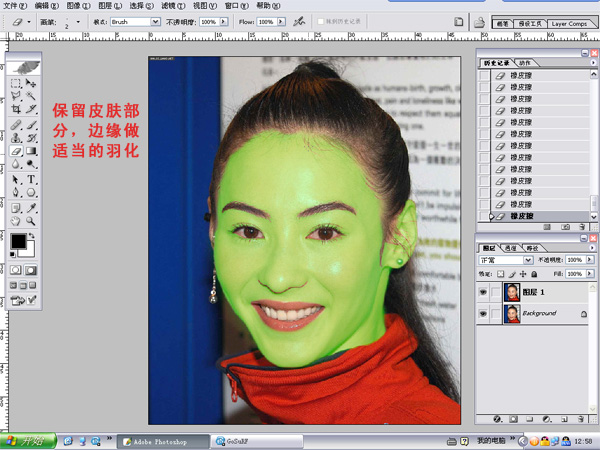This screenshot has width=600, height=450.
Task: Open the layers panel flyout menu arrow
Action: click(x=593, y=248)
